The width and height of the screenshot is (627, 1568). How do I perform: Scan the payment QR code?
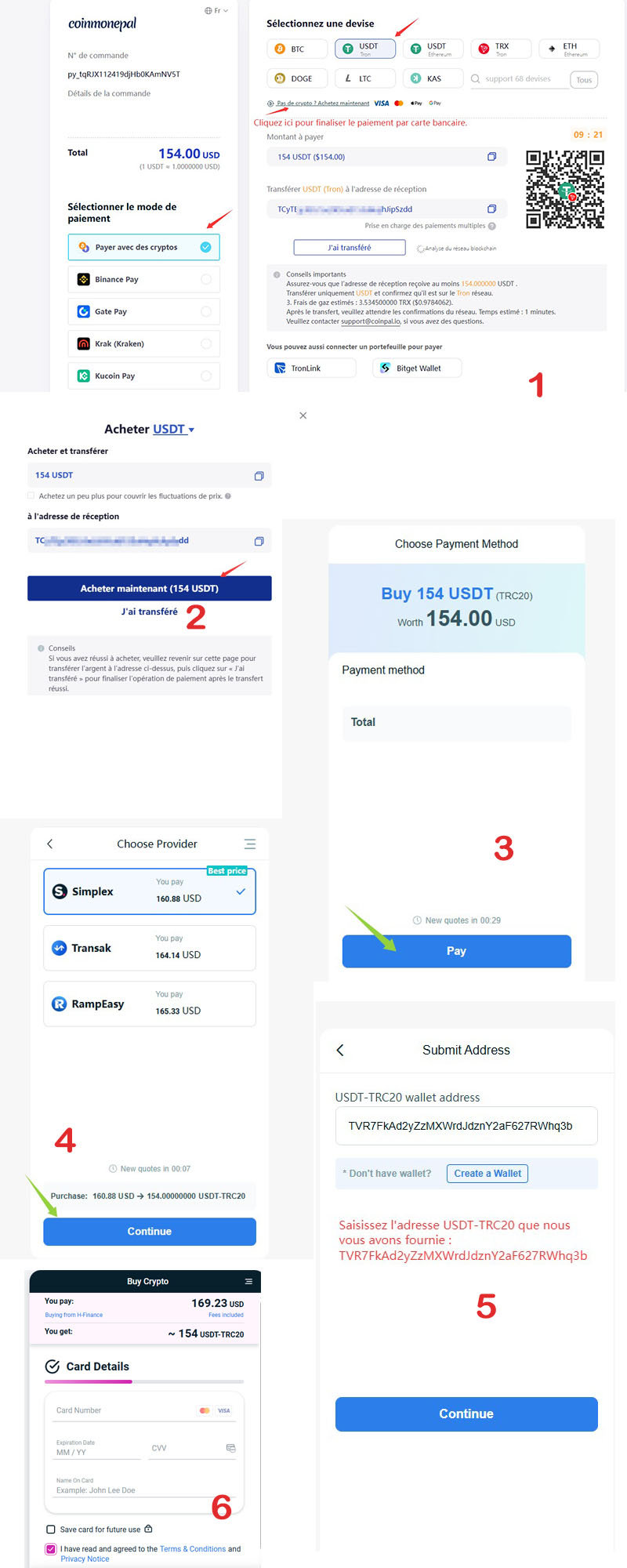pos(565,189)
